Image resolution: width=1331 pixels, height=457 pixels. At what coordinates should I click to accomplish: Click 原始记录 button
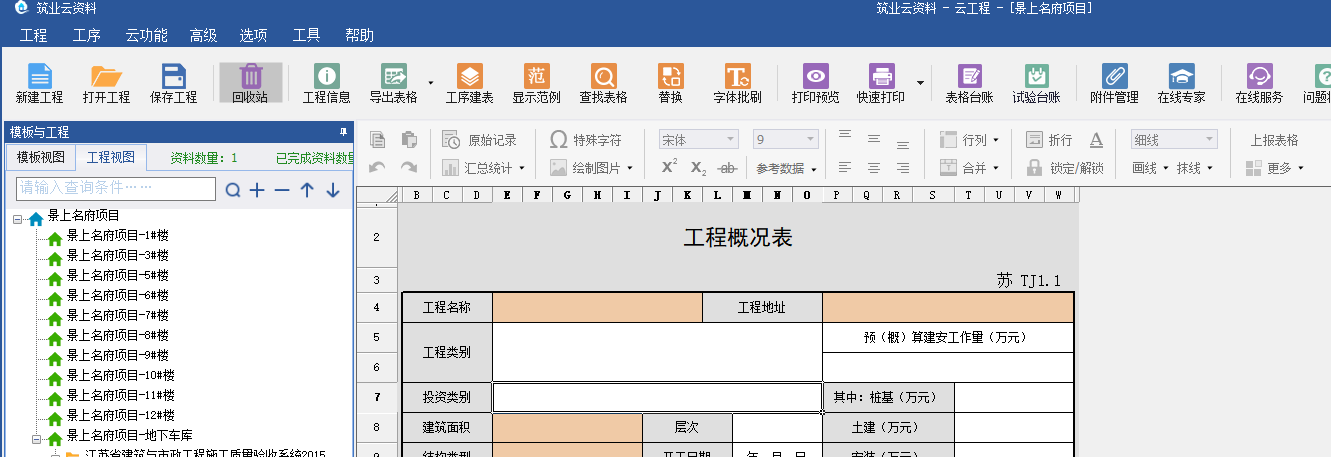tap(481, 140)
